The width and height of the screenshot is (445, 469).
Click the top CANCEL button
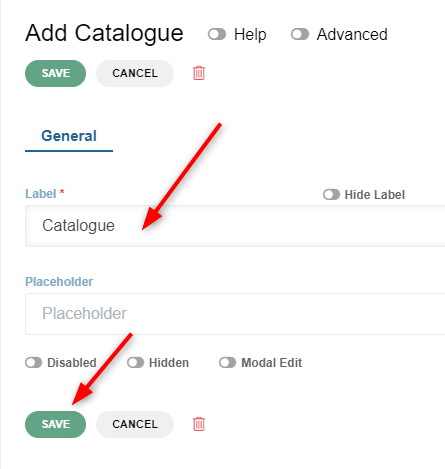pos(135,73)
